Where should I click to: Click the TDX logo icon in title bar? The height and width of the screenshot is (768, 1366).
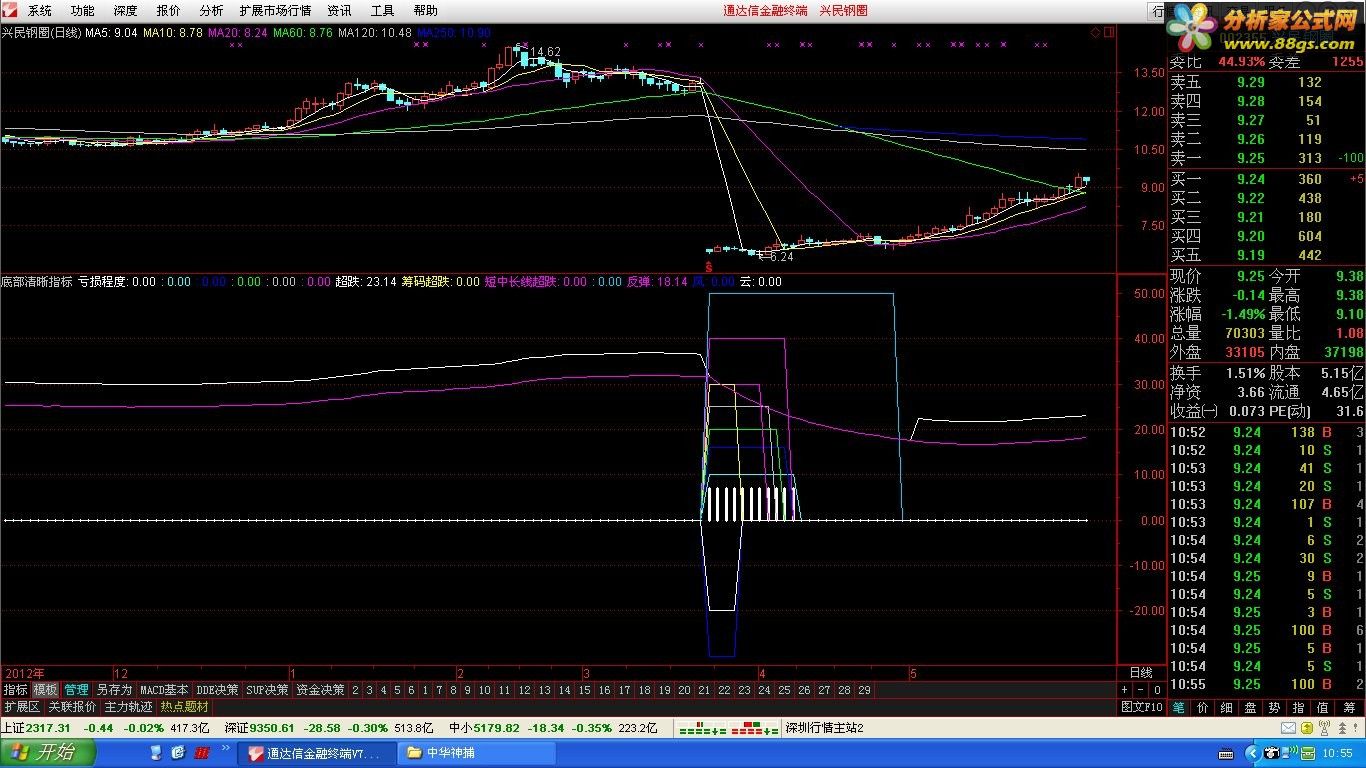[x=11, y=10]
